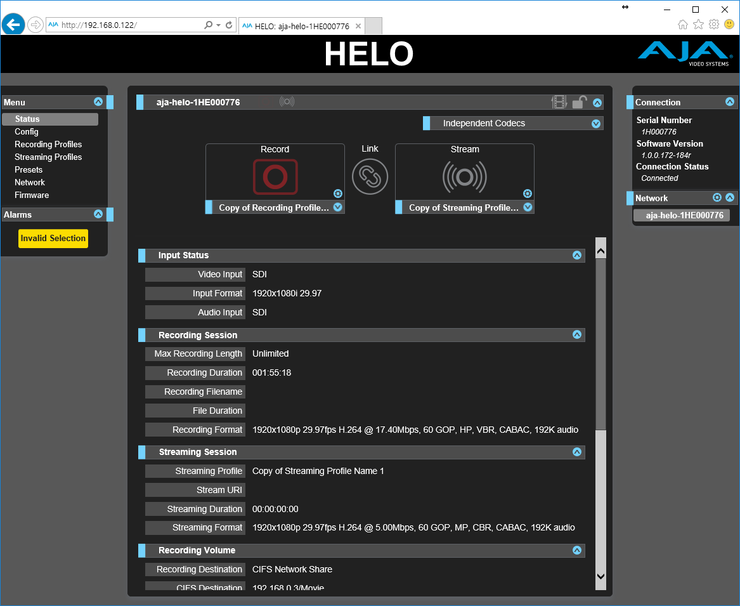
Task: Open a new browser tab
Action: tap(374, 26)
